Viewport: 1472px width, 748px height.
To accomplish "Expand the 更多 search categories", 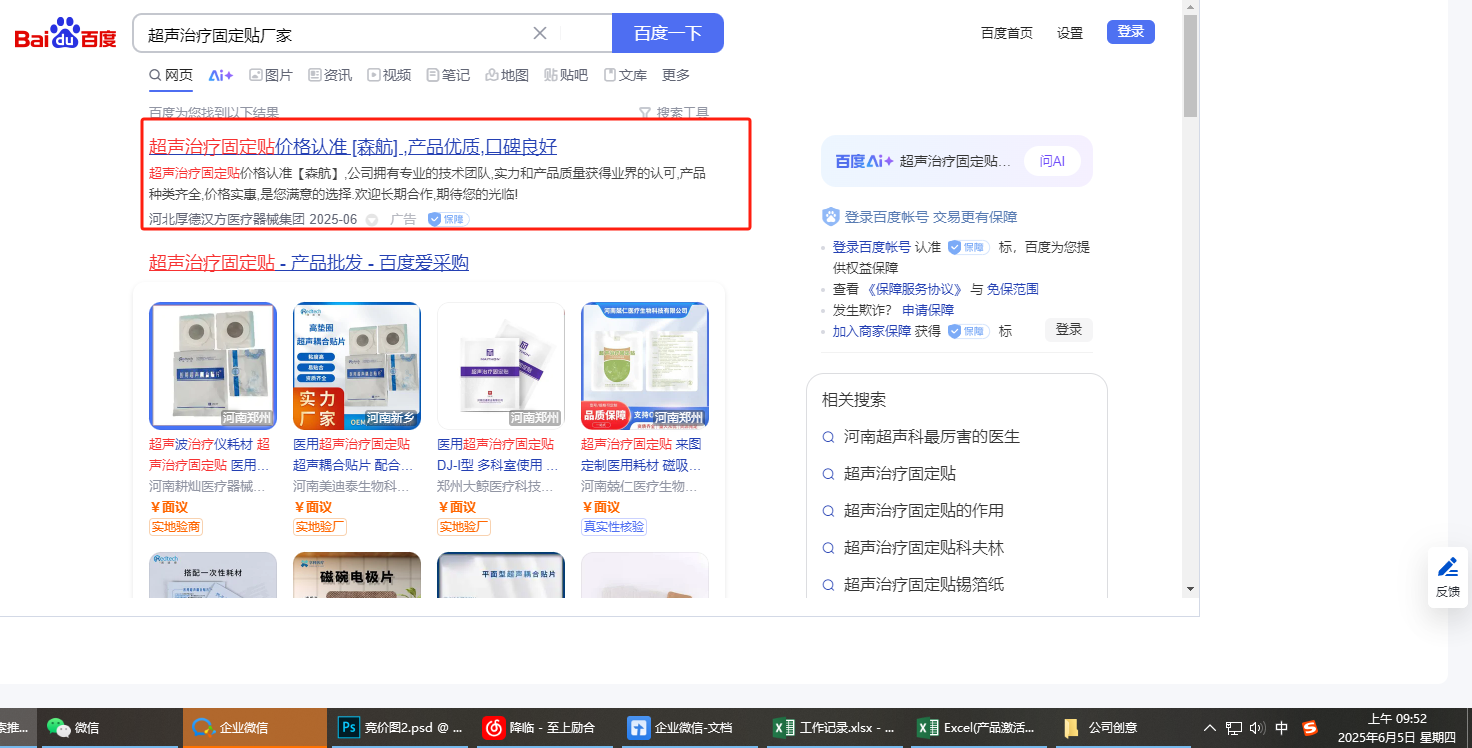I will pyautogui.click(x=676, y=75).
